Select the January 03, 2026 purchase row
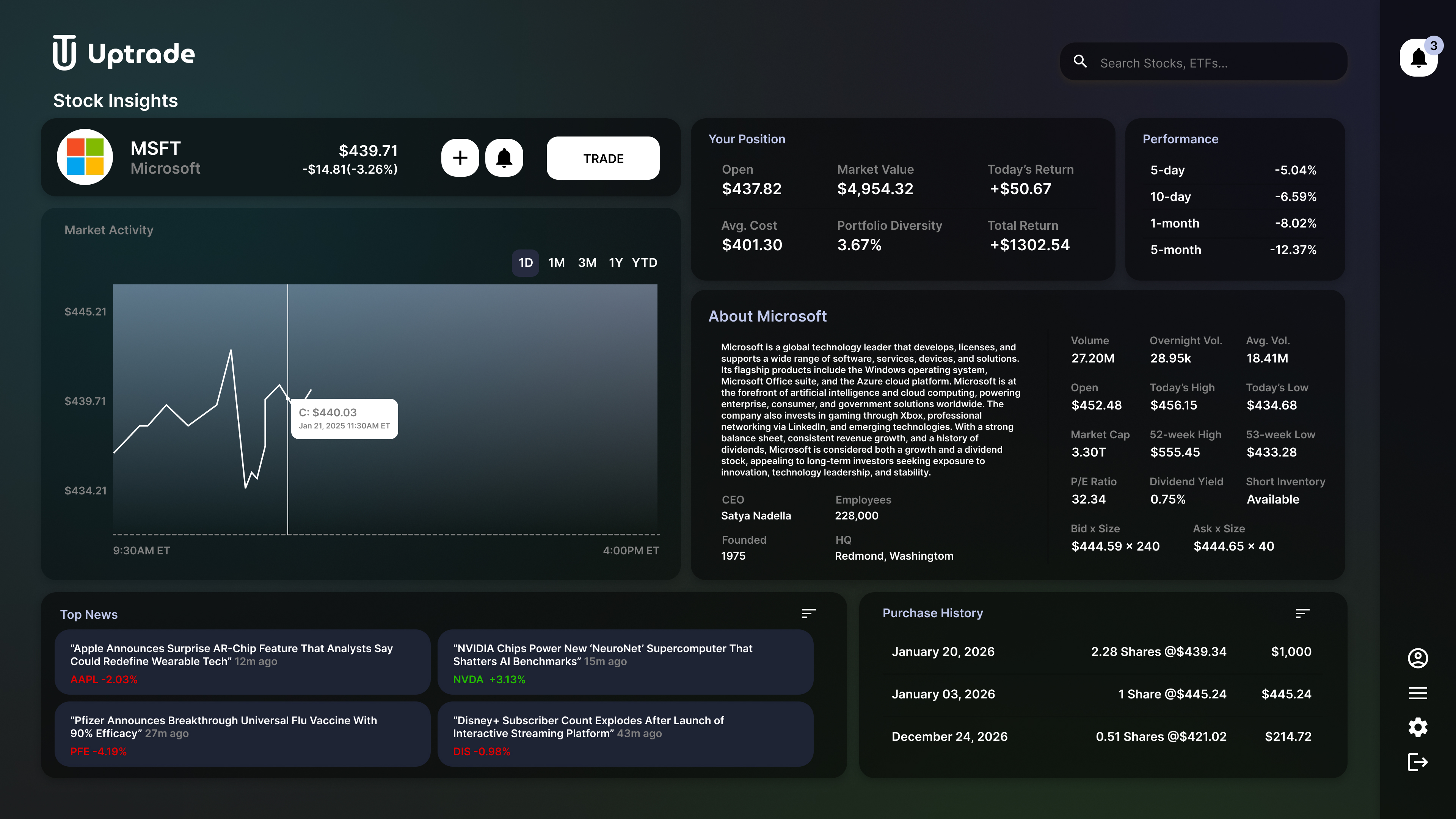This screenshot has height=819, width=1456. point(1101,694)
